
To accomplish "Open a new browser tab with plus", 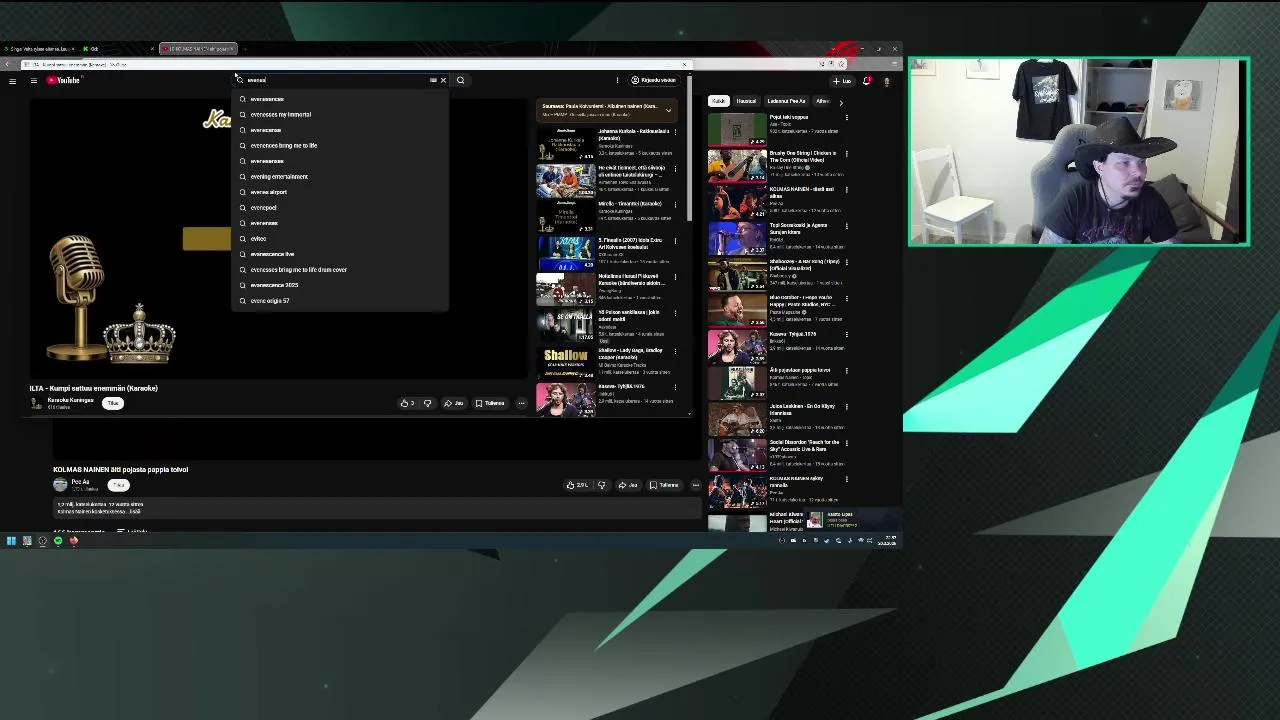I will (x=244, y=48).
